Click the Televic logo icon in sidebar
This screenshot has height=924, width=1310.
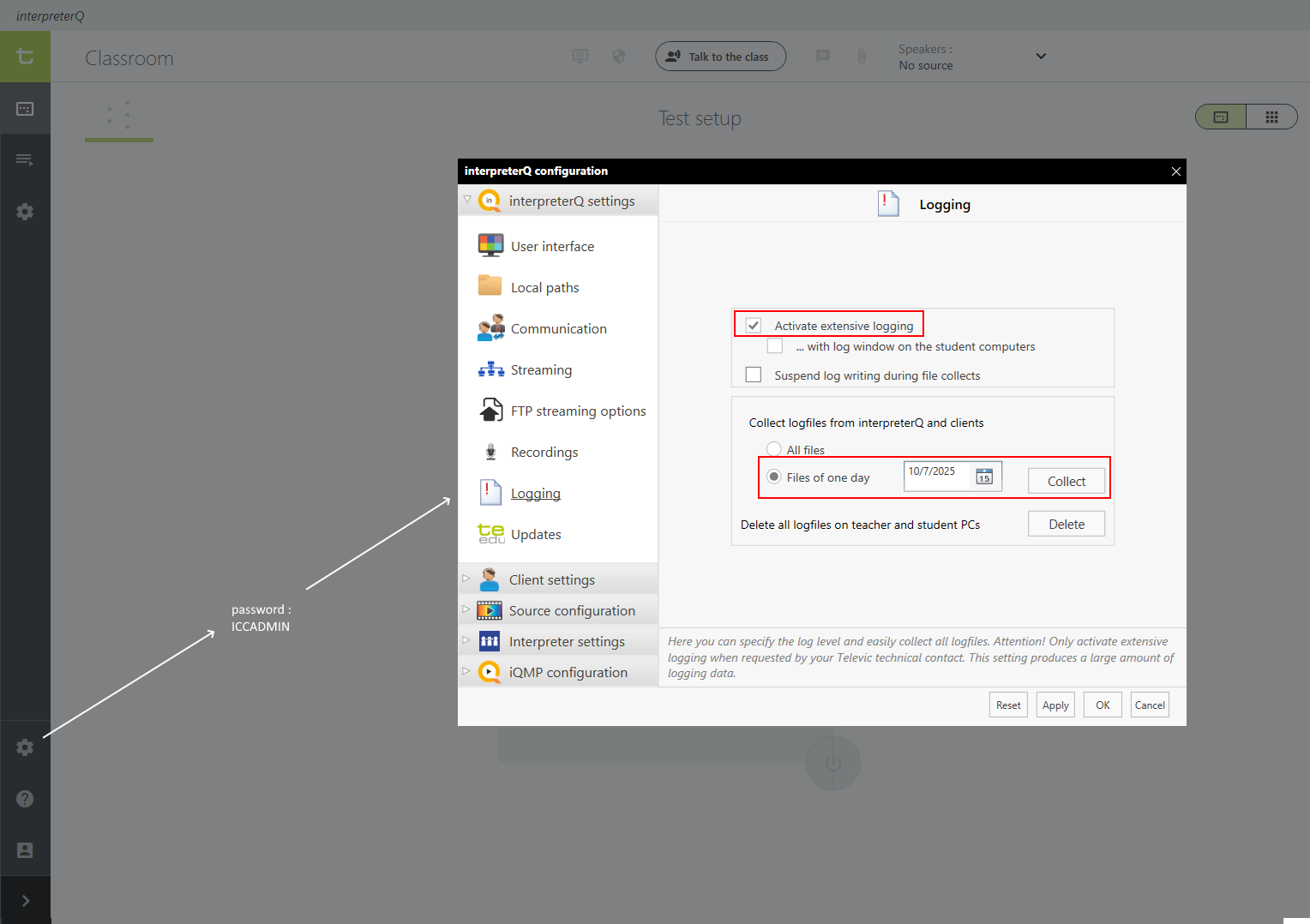click(25, 57)
